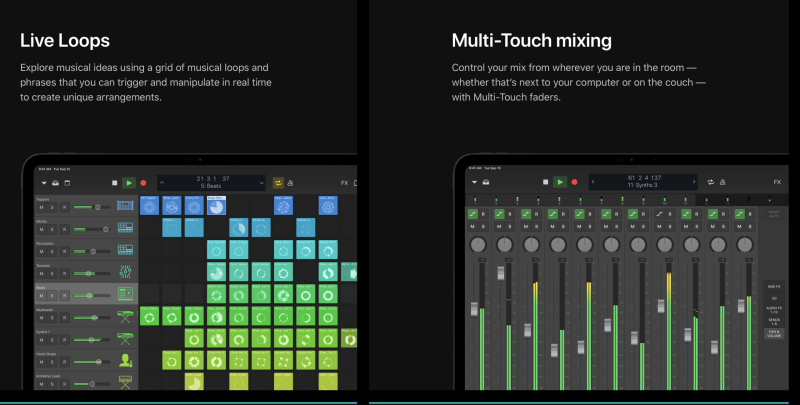
Task: Select the Synths 1 track keyboard icon
Action: pyautogui.click(x=125, y=338)
